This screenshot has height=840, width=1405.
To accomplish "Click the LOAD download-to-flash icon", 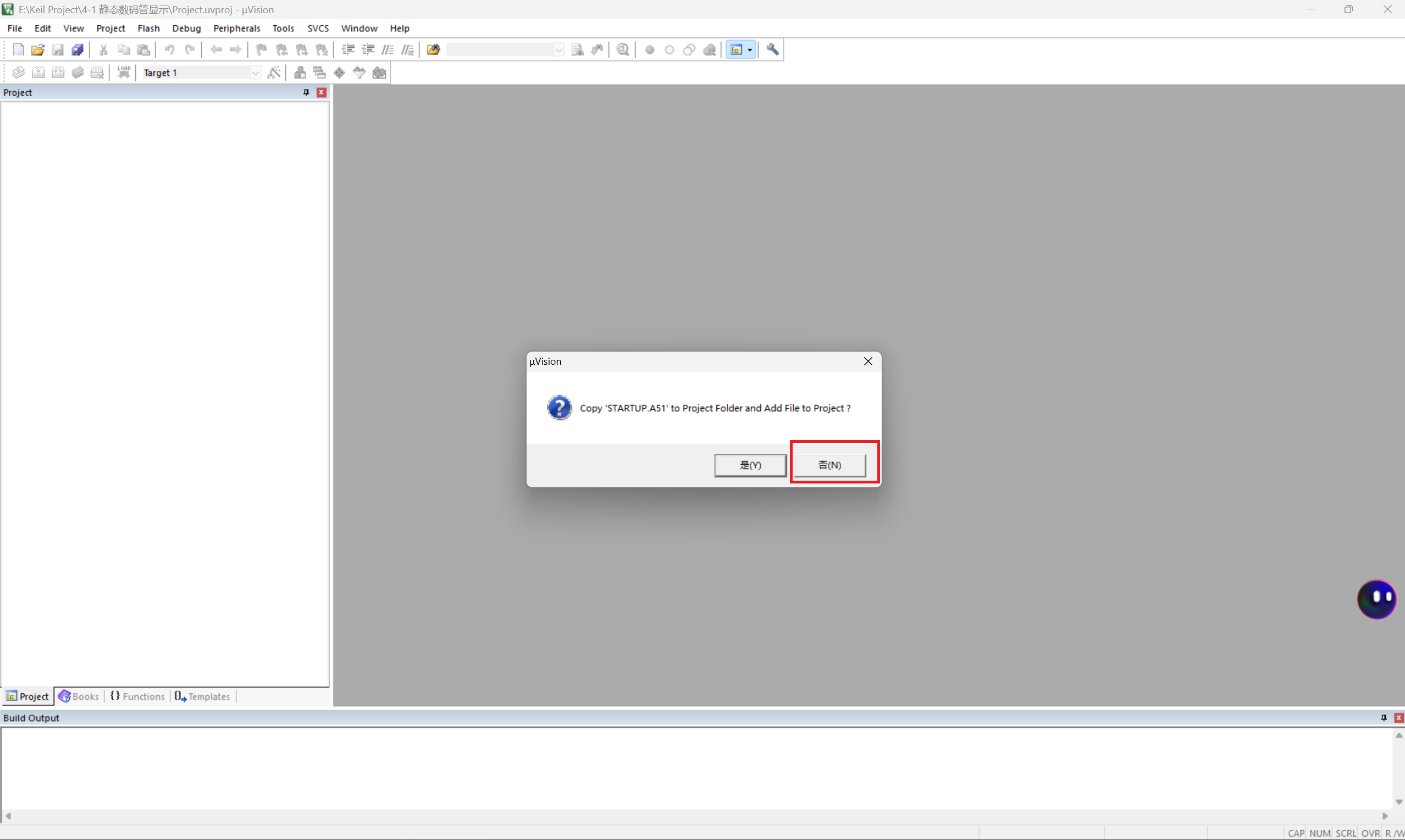I will click(124, 73).
